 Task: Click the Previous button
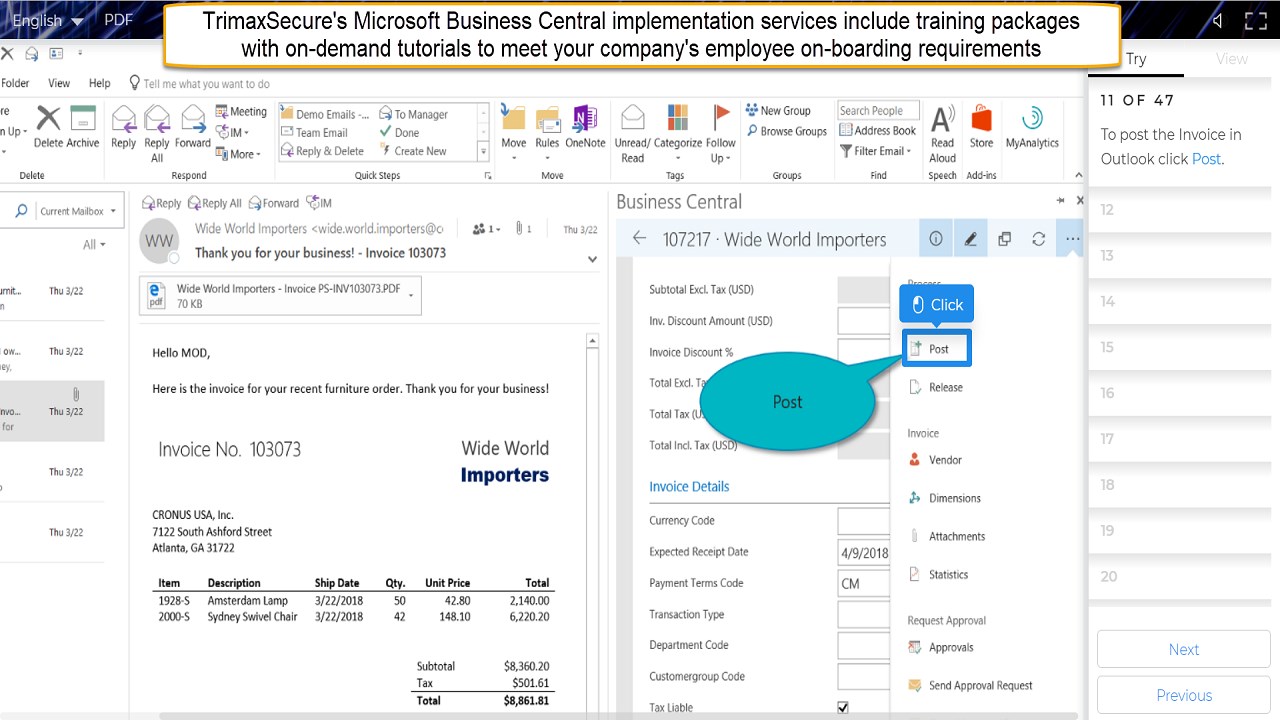pyautogui.click(x=1184, y=695)
